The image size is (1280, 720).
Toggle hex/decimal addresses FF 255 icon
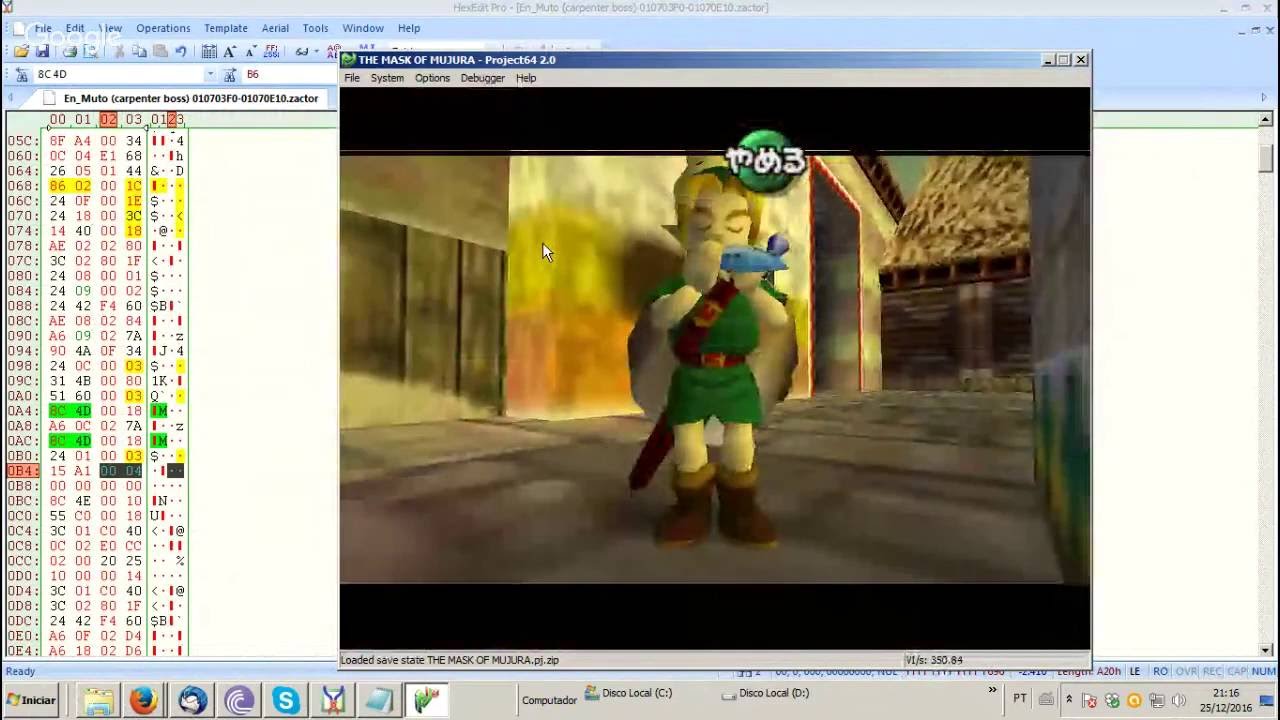(272, 51)
